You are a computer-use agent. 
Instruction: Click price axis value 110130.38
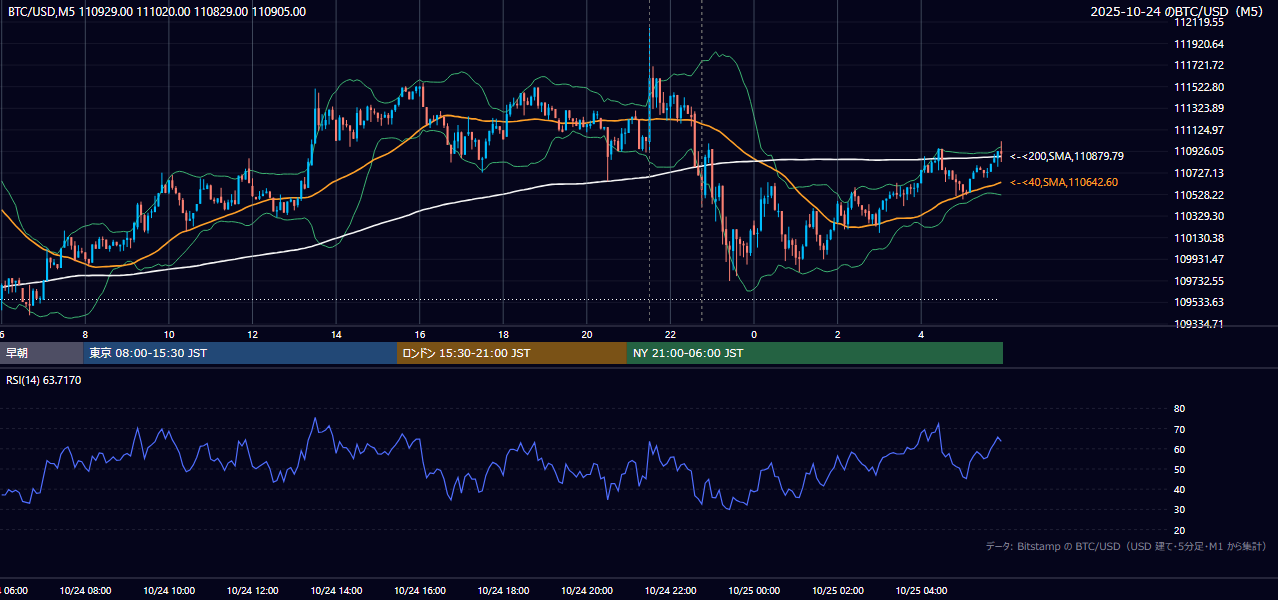[x=1198, y=238]
